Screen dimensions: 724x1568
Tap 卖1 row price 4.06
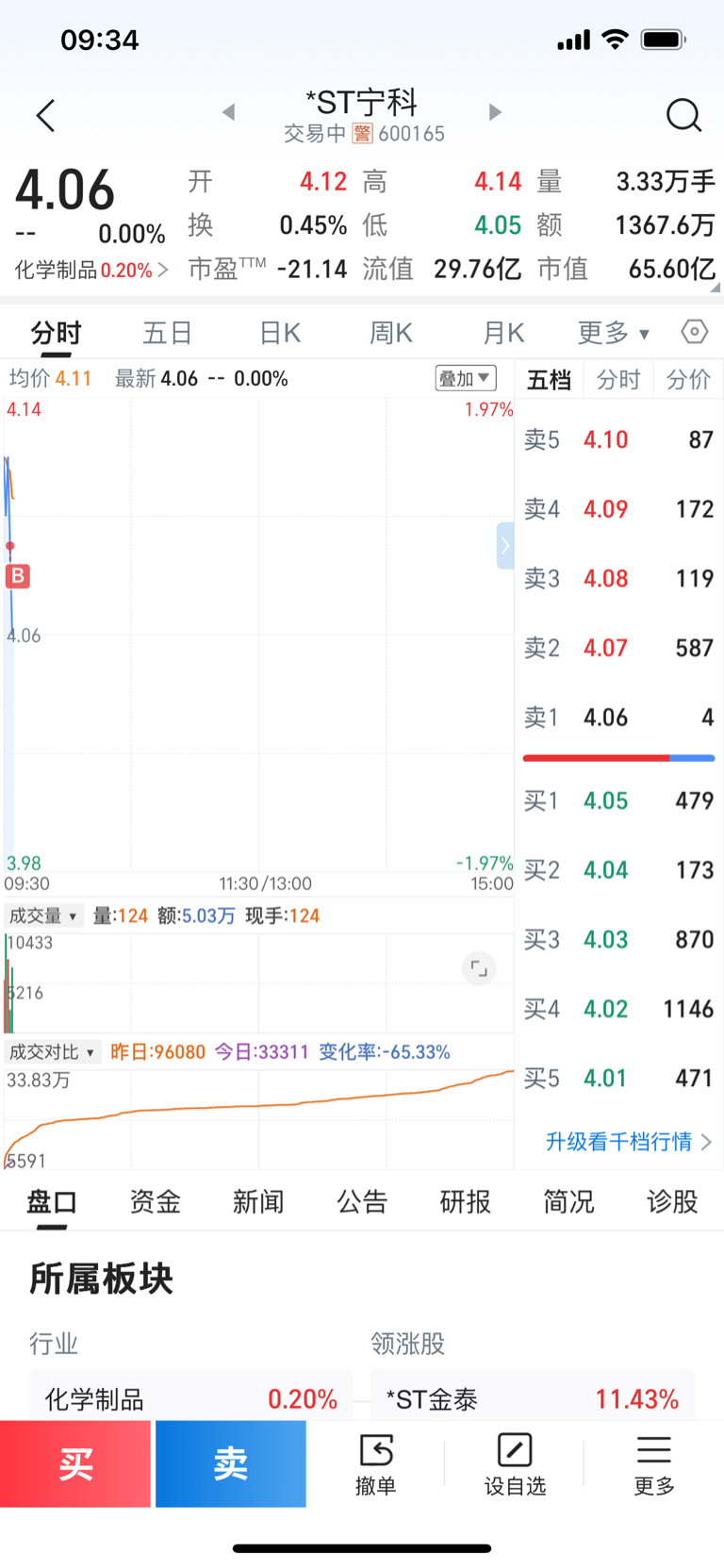tap(605, 718)
